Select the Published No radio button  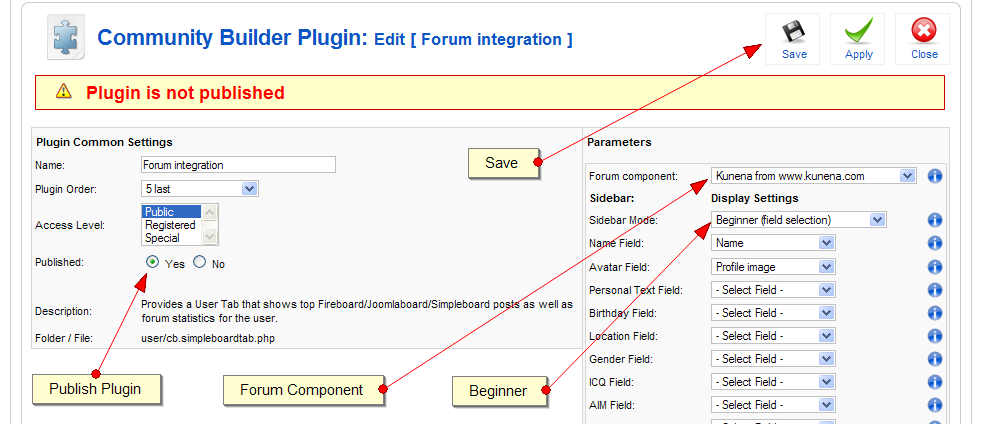(x=199, y=262)
